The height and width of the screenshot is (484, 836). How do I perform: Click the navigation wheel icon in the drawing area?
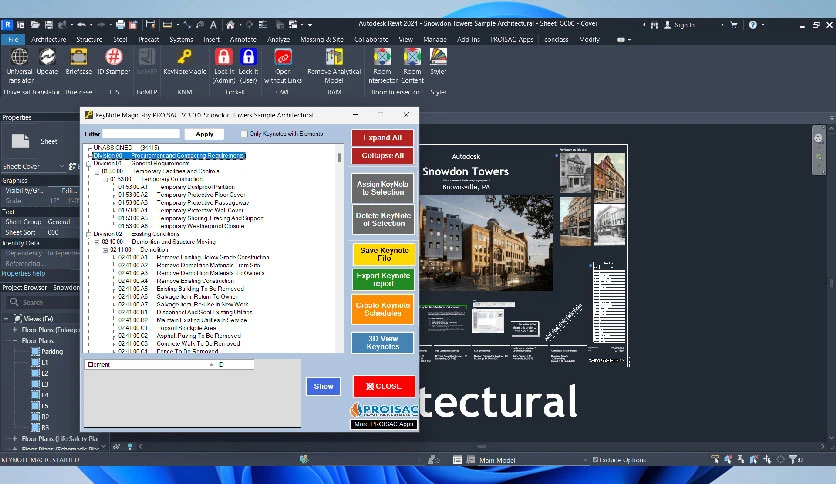tap(818, 138)
